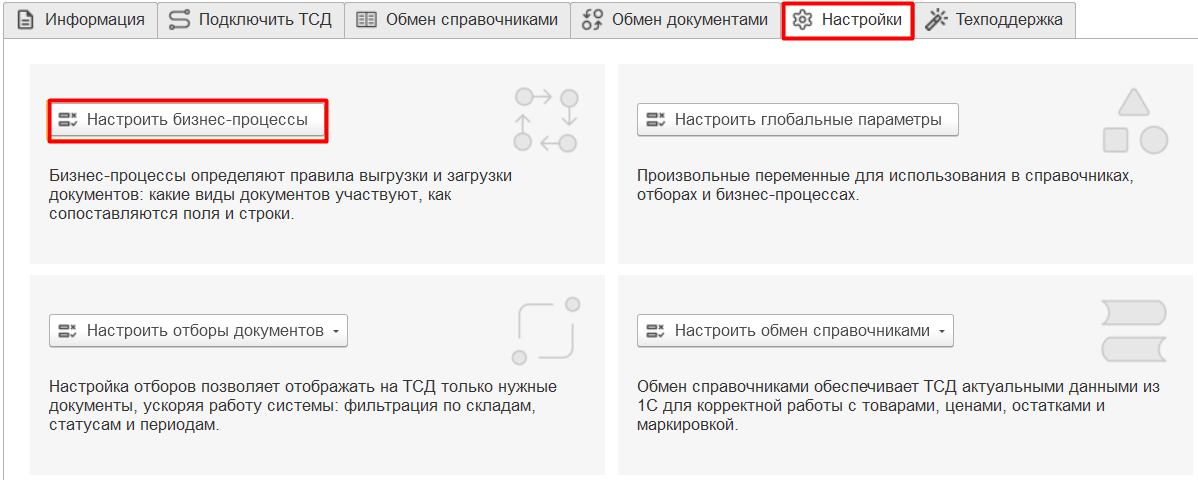The width and height of the screenshot is (1198, 480).
Task: Open the Настроить обмен справочниками dropdown button
Action: [795, 331]
